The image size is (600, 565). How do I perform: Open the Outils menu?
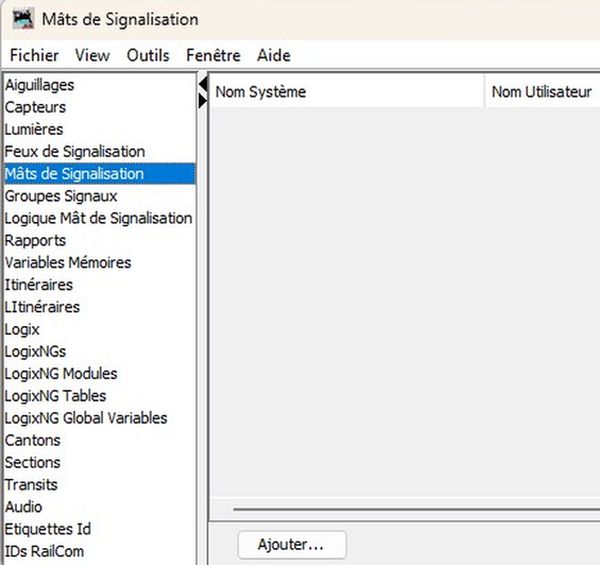[x=148, y=55]
